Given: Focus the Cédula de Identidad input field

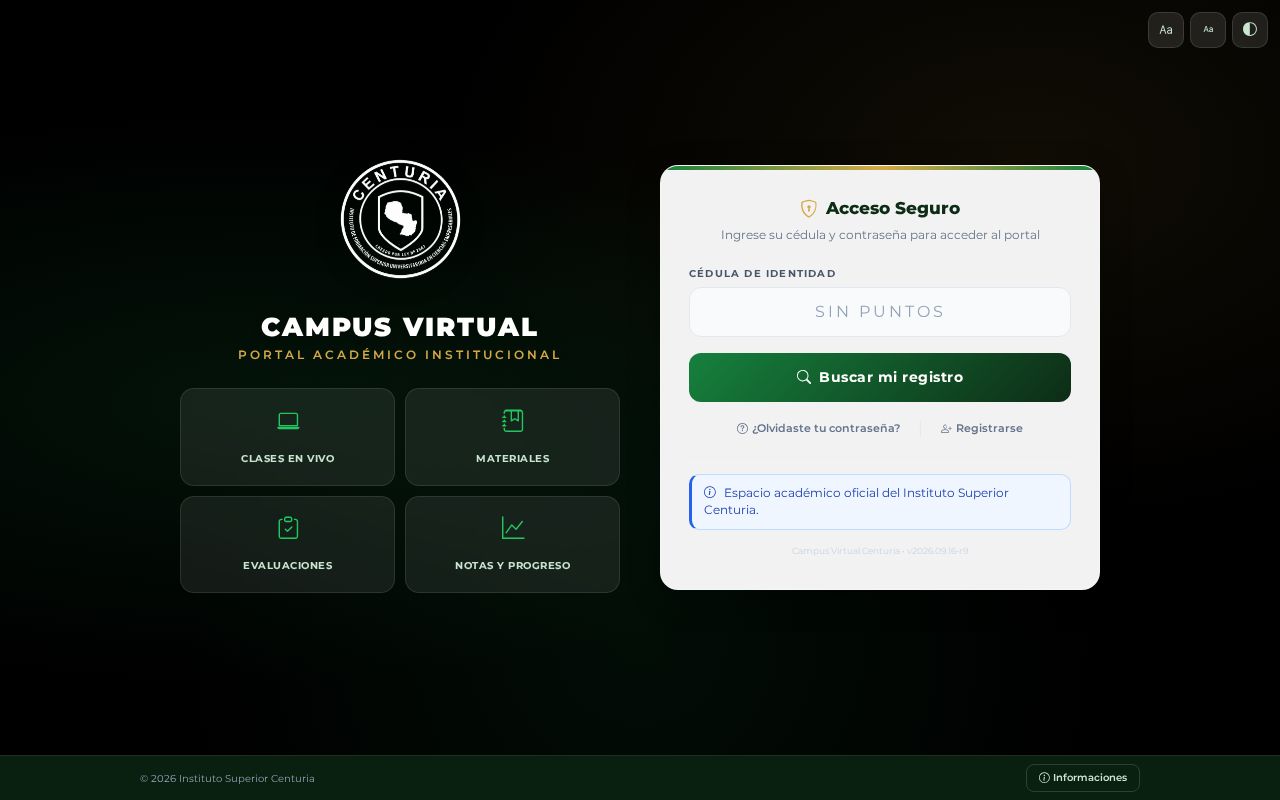Looking at the screenshot, I should (x=880, y=312).
